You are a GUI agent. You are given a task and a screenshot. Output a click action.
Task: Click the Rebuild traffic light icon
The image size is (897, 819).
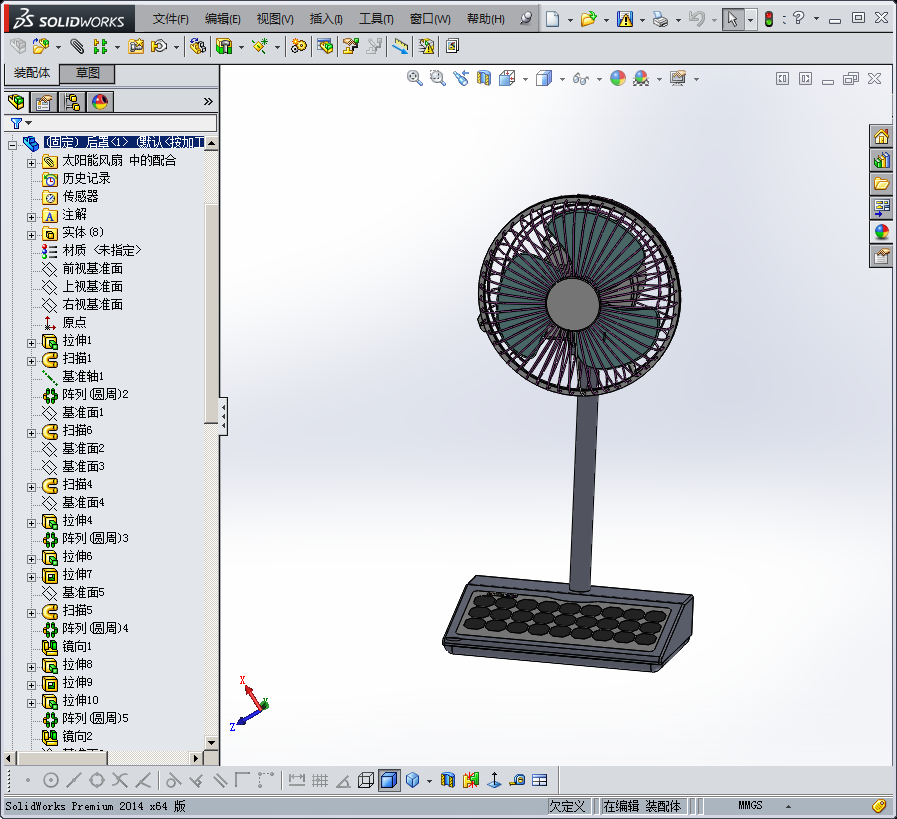click(769, 19)
